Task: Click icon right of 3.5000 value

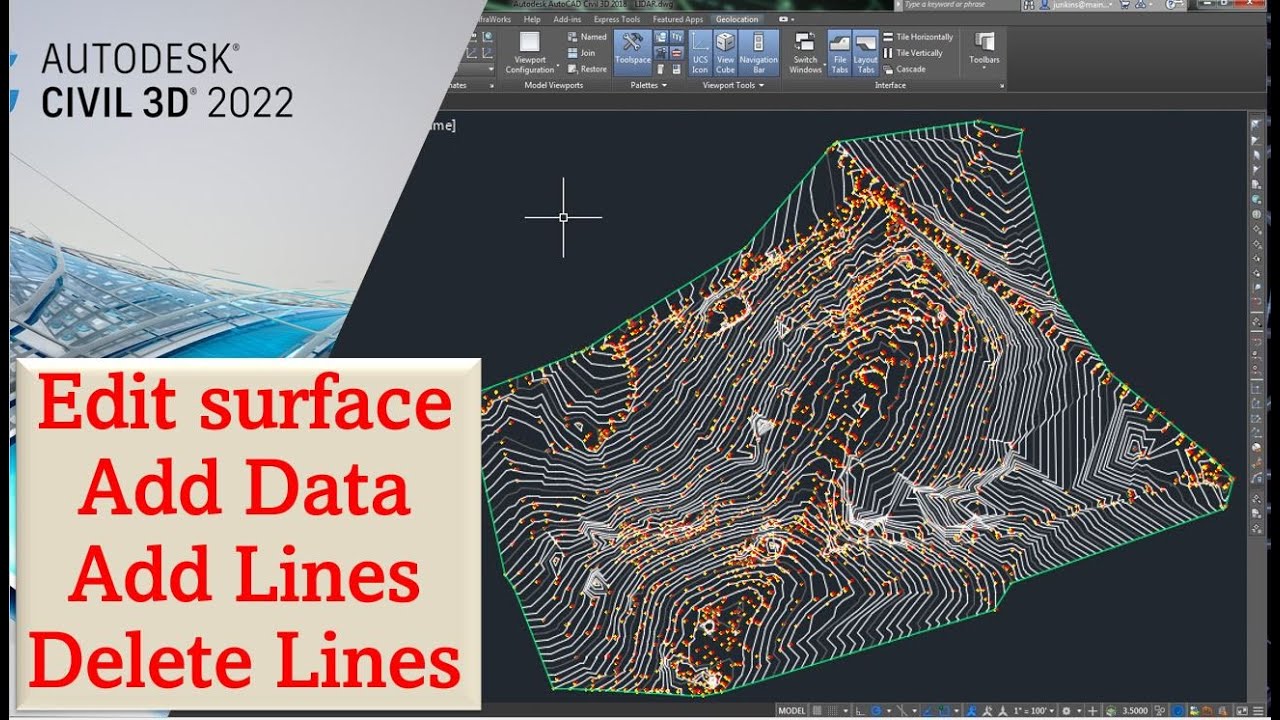Action: click(x=1160, y=710)
